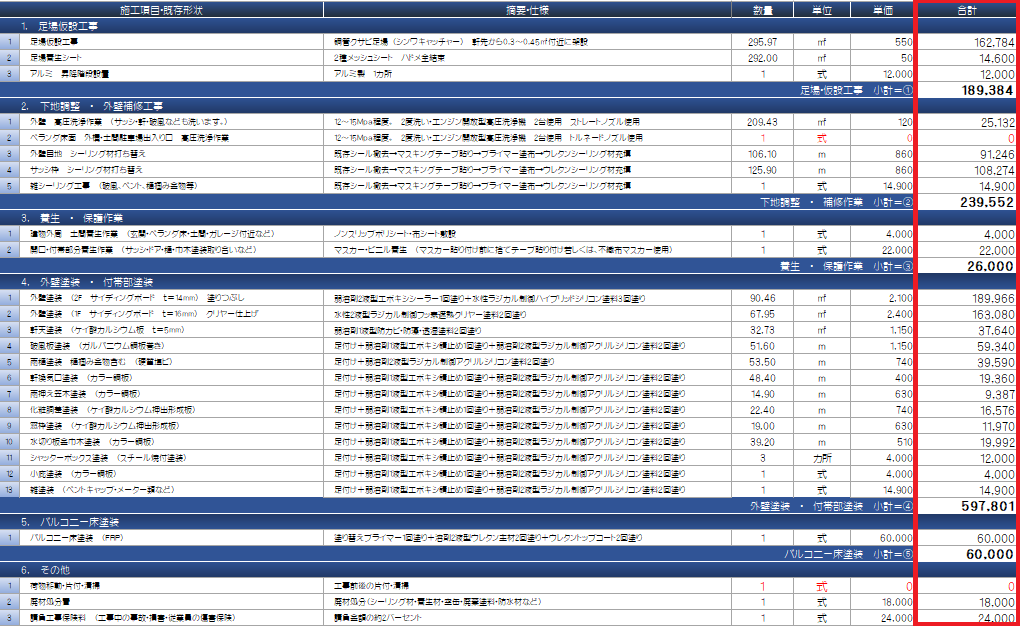Select the total cell 19,360
The image size is (1020, 626).
[x=967, y=378]
